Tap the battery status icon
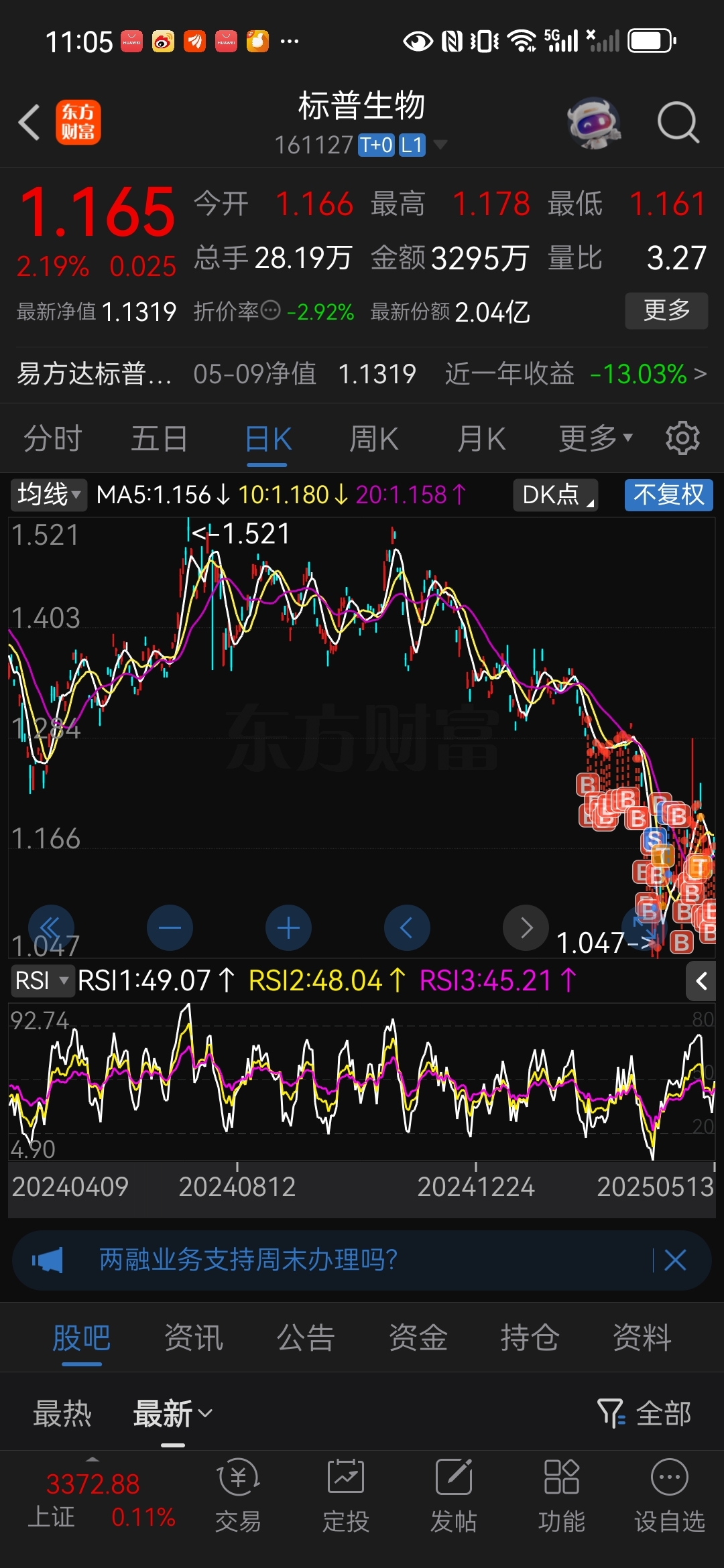The height and width of the screenshot is (1568, 724). [x=652, y=41]
